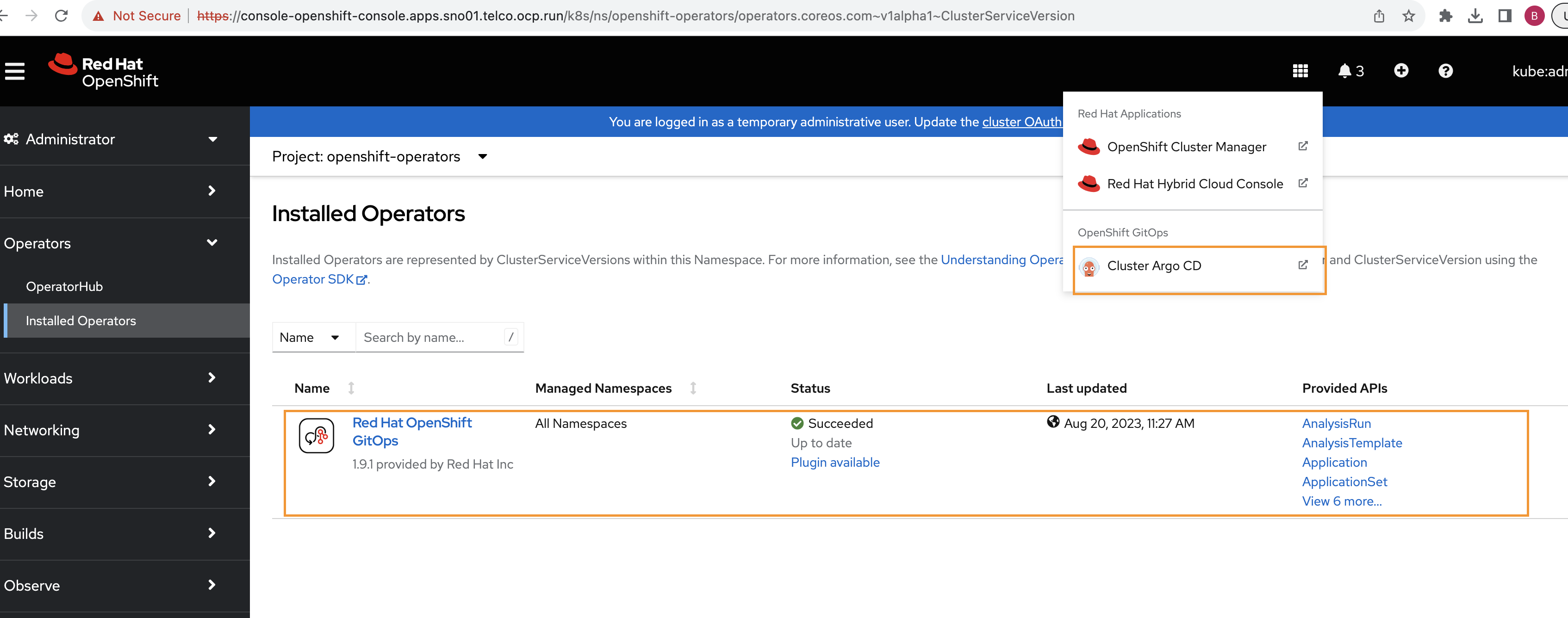Click the Red Hat OpenShift GitOps operator logo
Screen dimensions: 1568x618
click(x=316, y=436)
